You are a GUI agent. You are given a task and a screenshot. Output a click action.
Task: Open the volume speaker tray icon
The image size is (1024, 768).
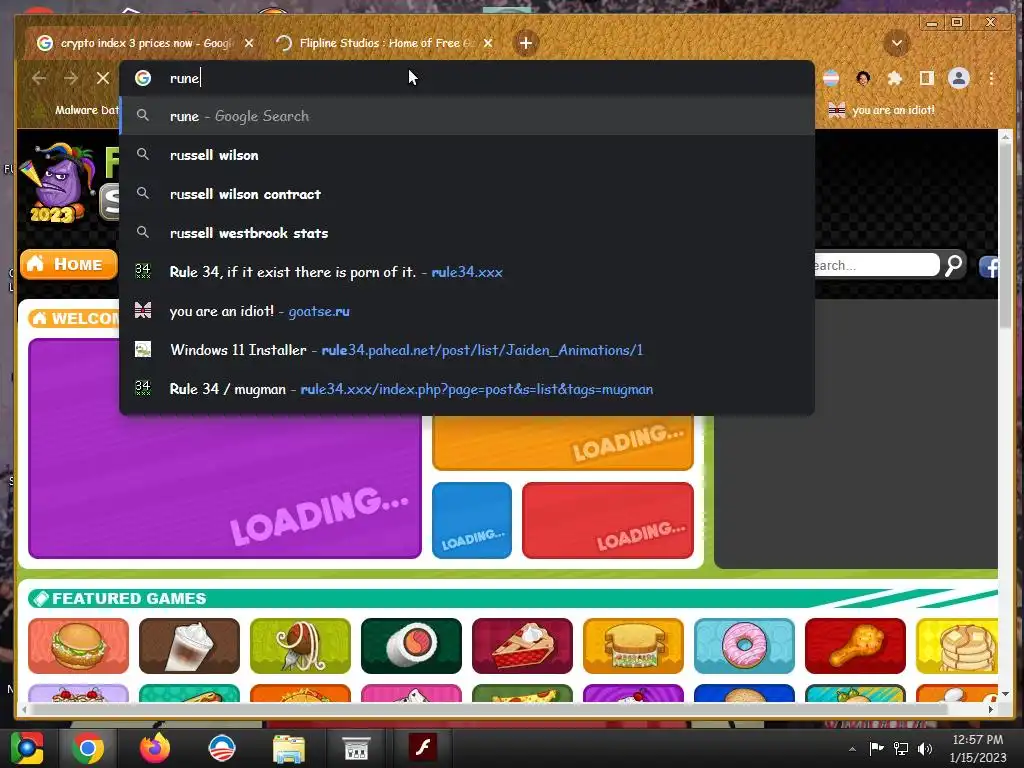[925, 748]
